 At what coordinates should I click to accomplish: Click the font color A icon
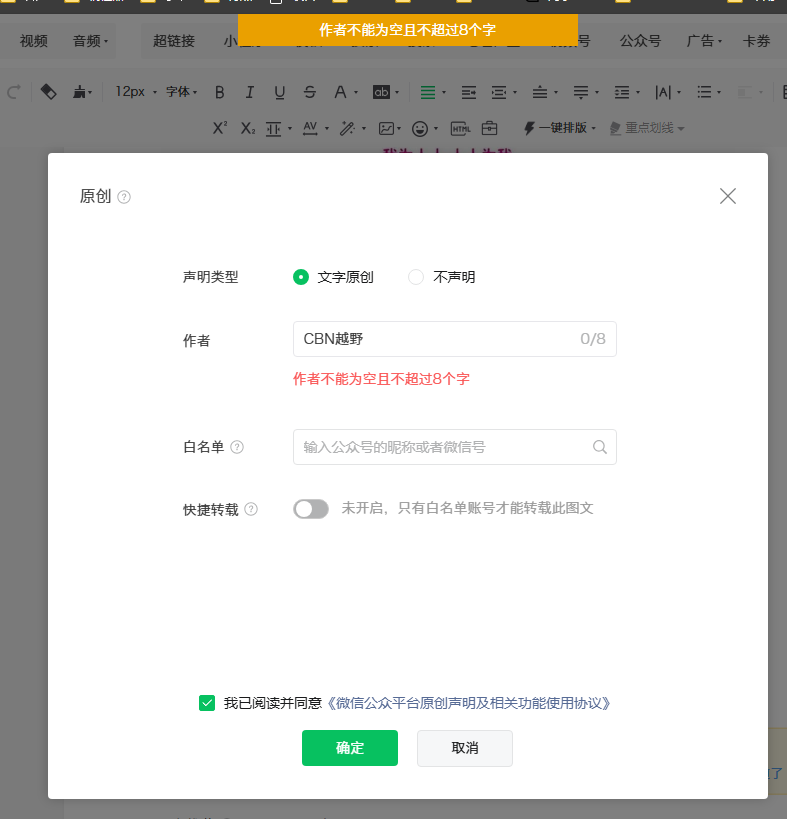[x=340, y=92]
